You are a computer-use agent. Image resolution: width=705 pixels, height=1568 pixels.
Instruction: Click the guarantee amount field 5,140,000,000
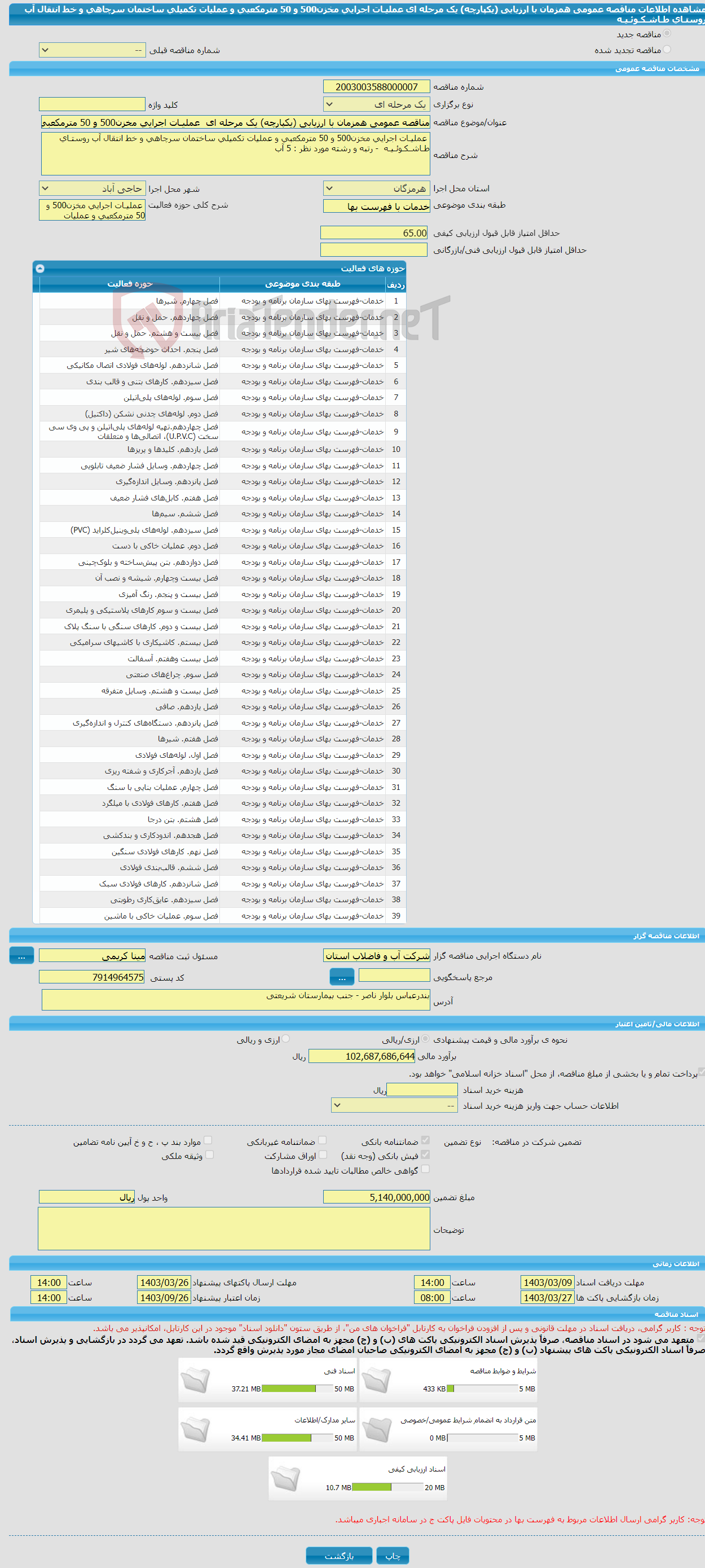377,1197
